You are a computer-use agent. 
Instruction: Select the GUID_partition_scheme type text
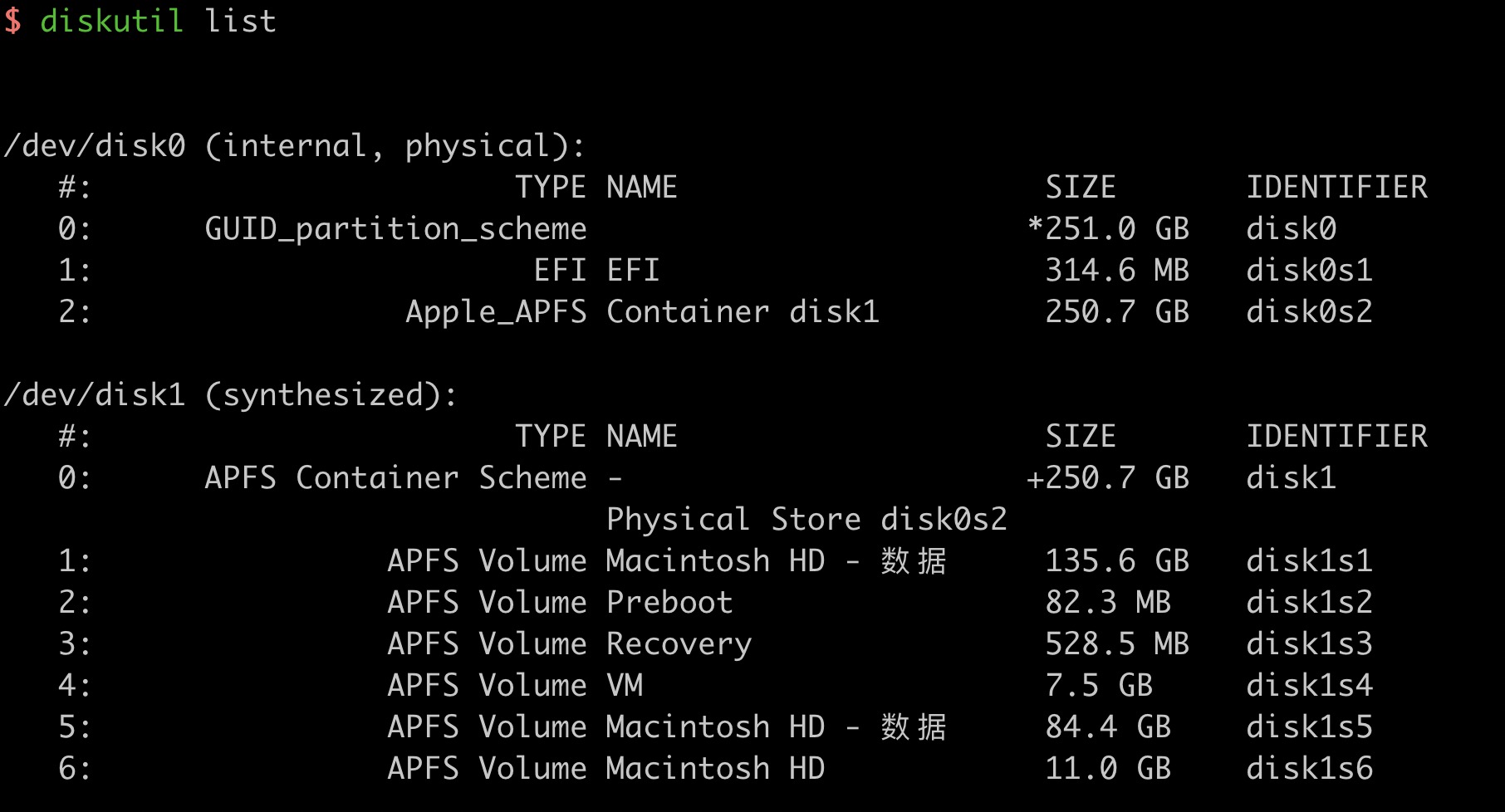[x=395, y=229]
